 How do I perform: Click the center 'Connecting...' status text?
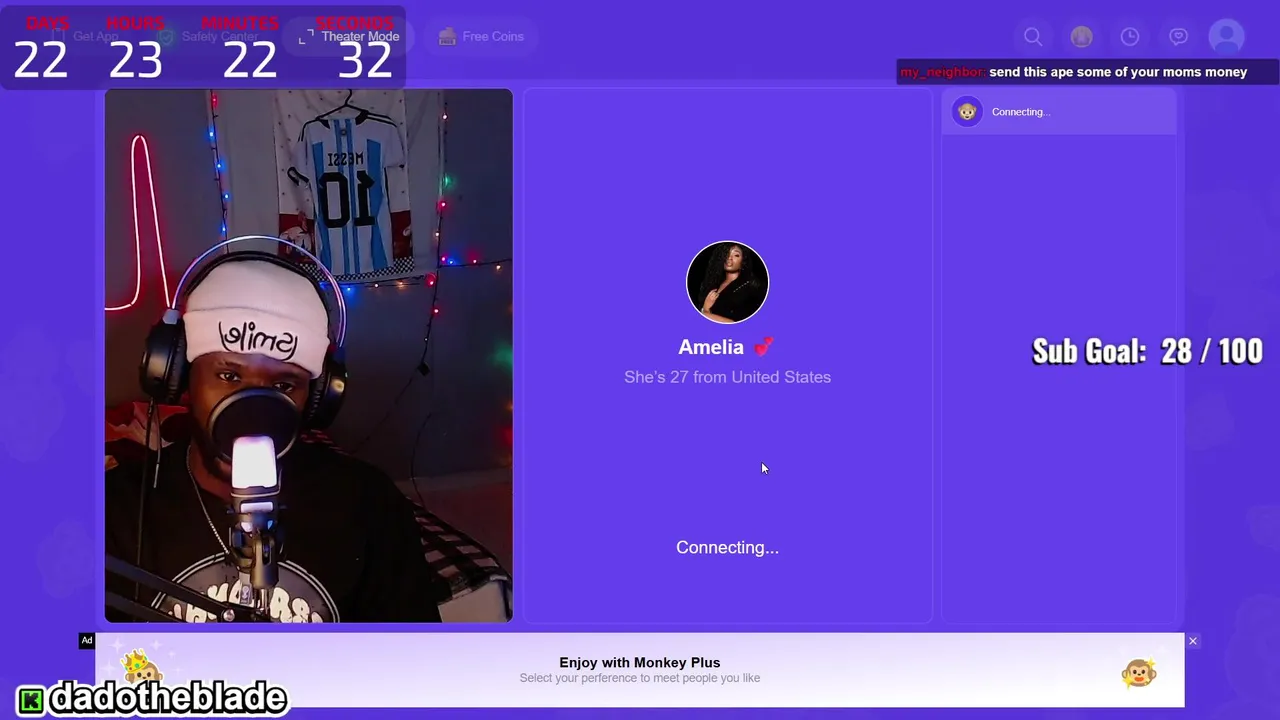727,547
